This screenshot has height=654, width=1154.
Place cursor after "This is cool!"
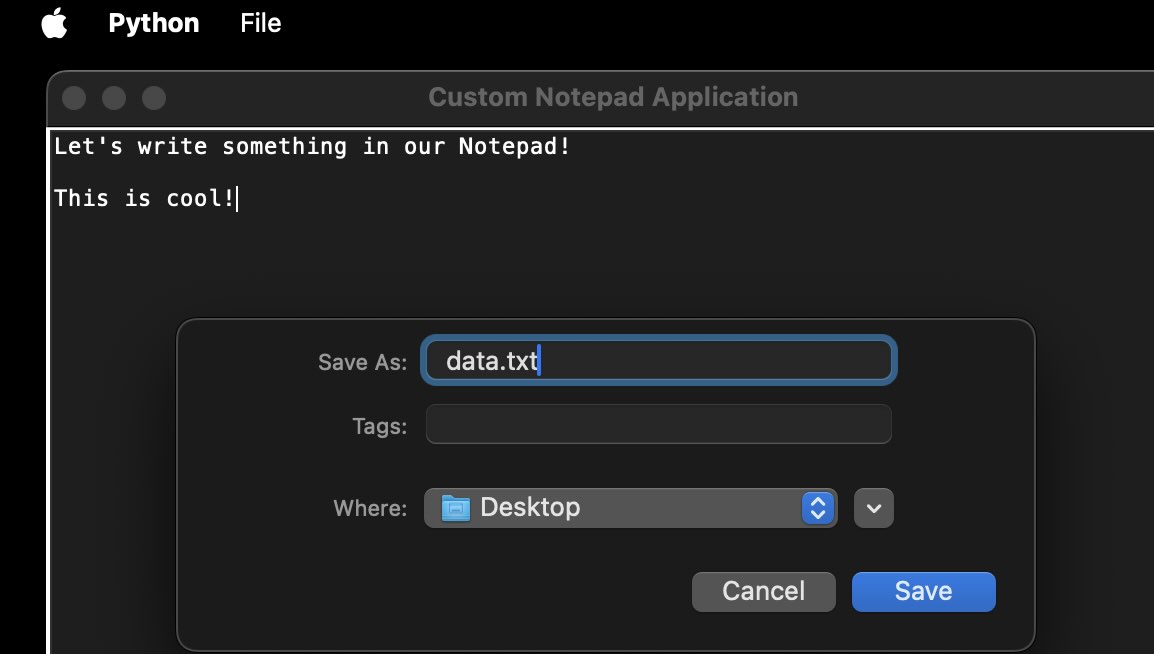(237, 199)
